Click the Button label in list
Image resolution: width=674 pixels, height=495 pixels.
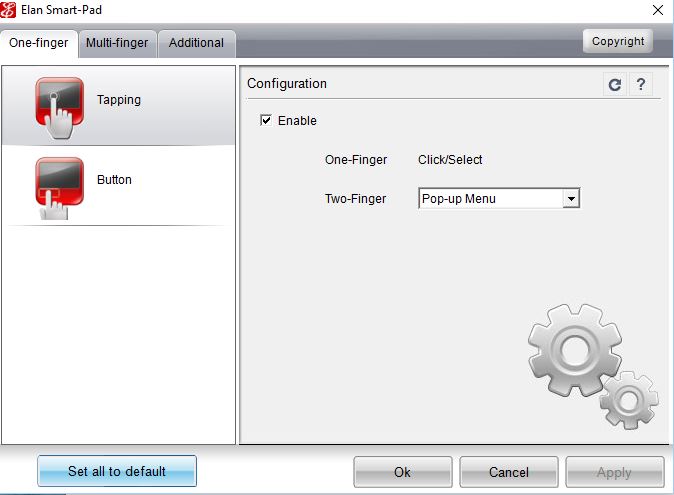click(x=114, y=180)
